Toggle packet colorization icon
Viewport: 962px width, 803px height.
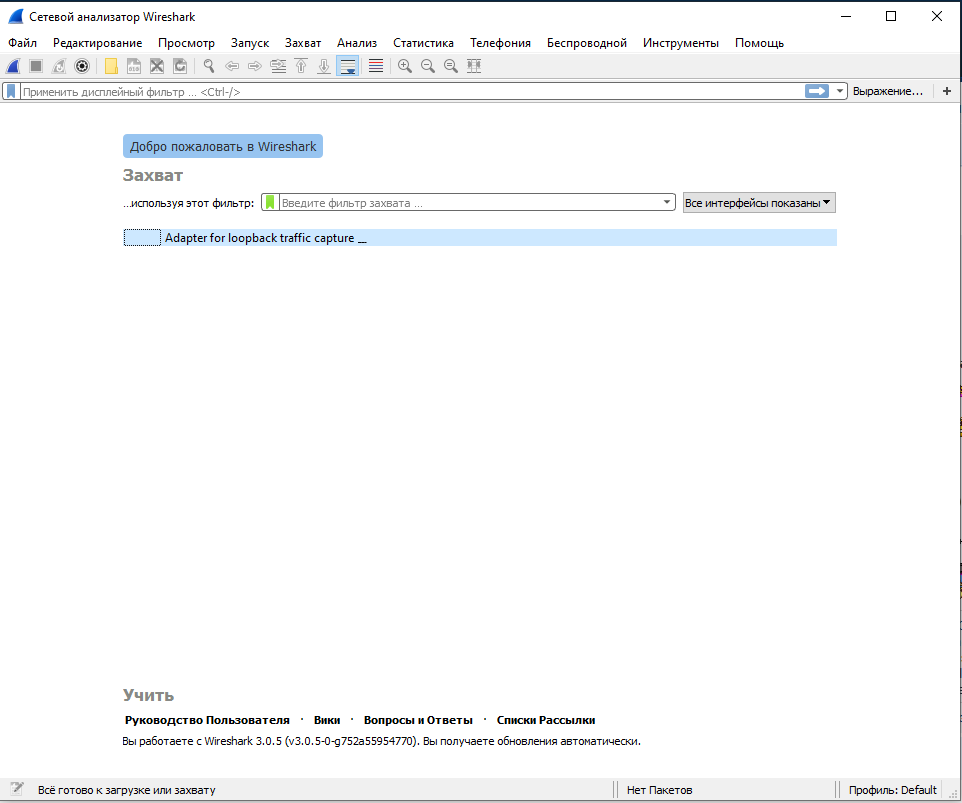[x=376, y=66]
